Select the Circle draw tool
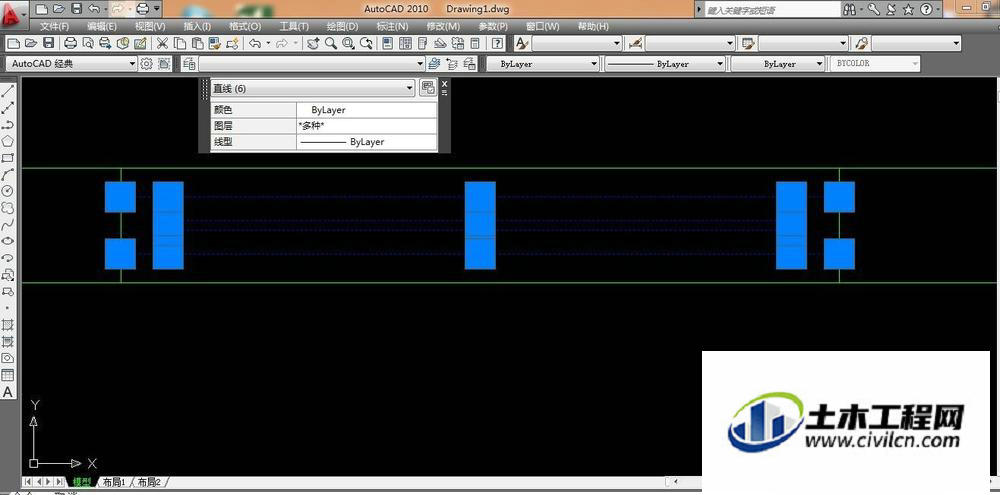This screenshot has height=495, width=1000. 8,191
